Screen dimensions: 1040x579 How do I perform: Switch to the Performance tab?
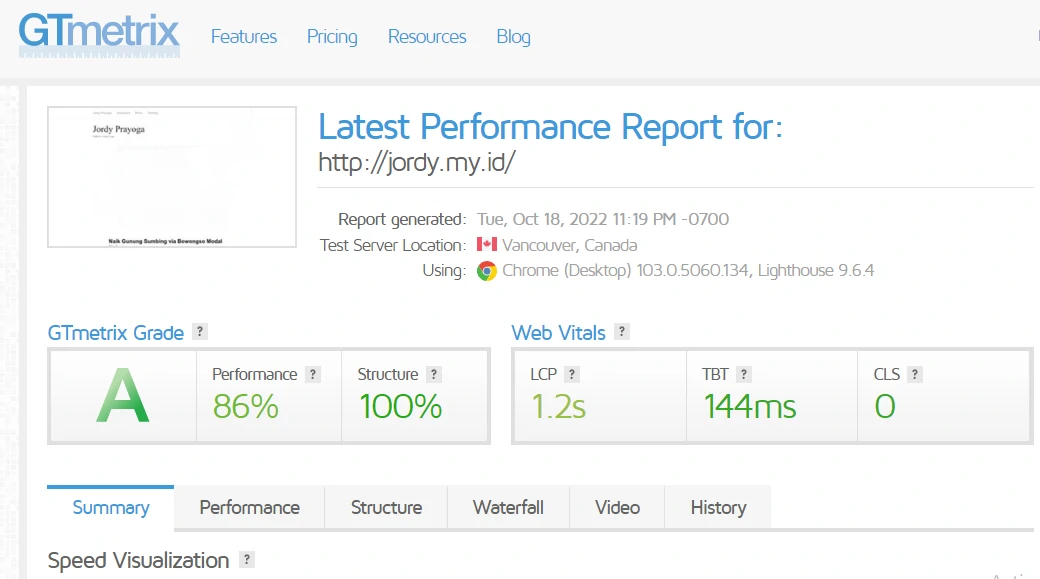click(249, 507)
